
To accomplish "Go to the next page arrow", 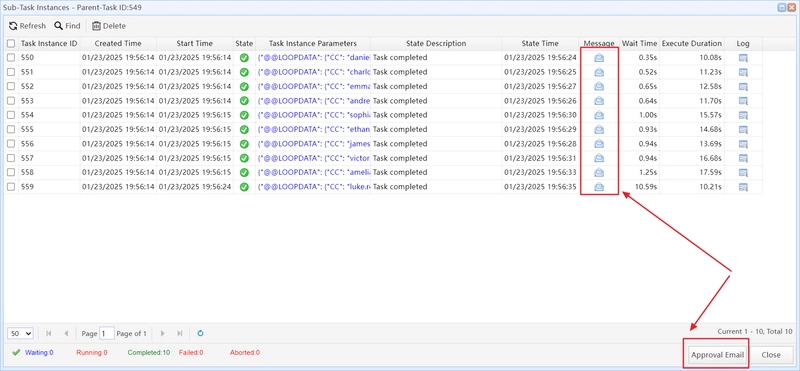I will click(163, 333).
